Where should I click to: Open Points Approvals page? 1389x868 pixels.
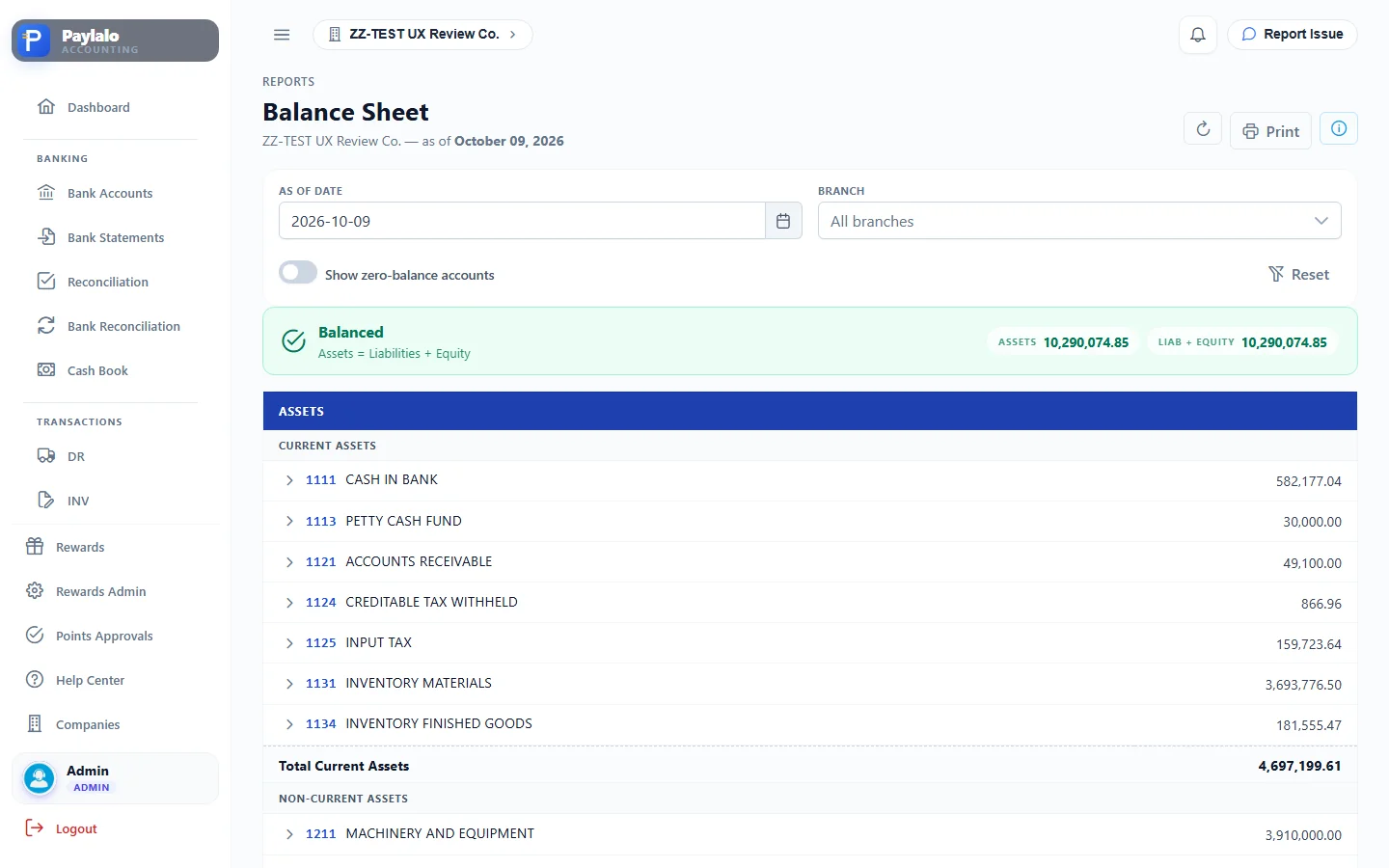pos(116,636)
